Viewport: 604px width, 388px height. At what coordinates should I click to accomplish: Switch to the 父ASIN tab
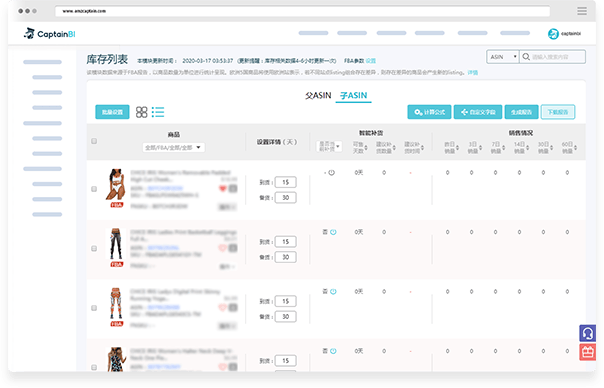tap(318, 95)
